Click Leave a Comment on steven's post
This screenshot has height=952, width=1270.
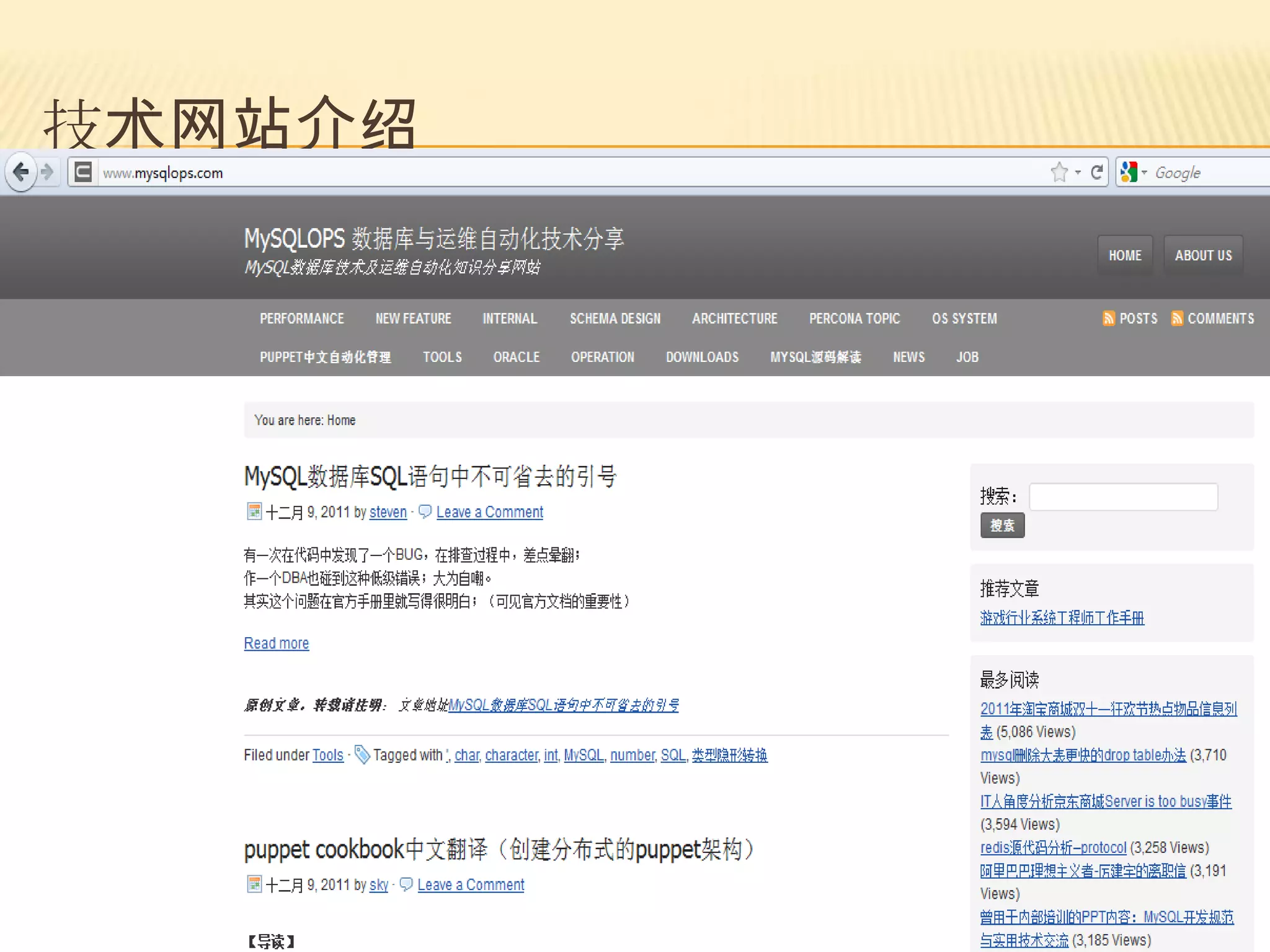click(490, 512)
